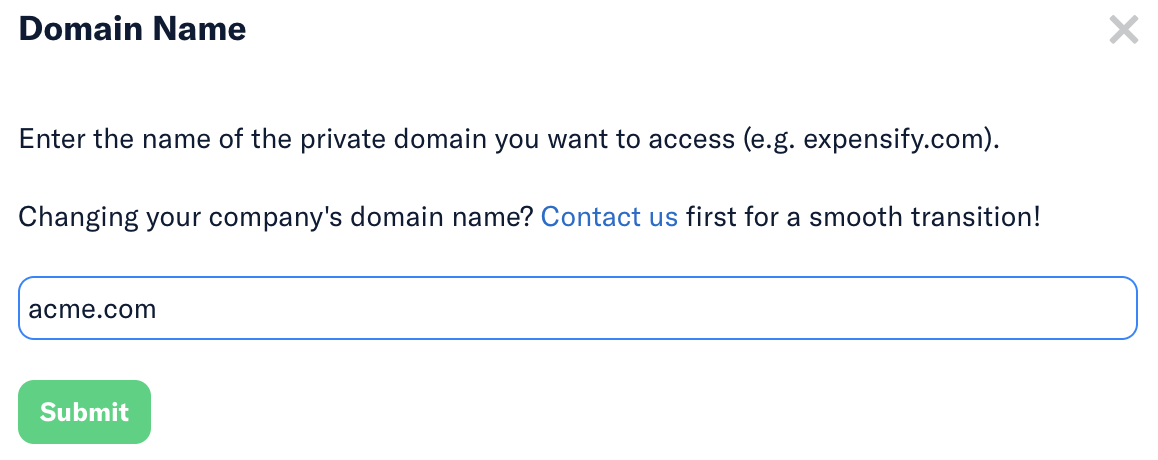Follow the blue Contact us hyperlink
The width and height of the screenshot is (1158, 460).
609,216
